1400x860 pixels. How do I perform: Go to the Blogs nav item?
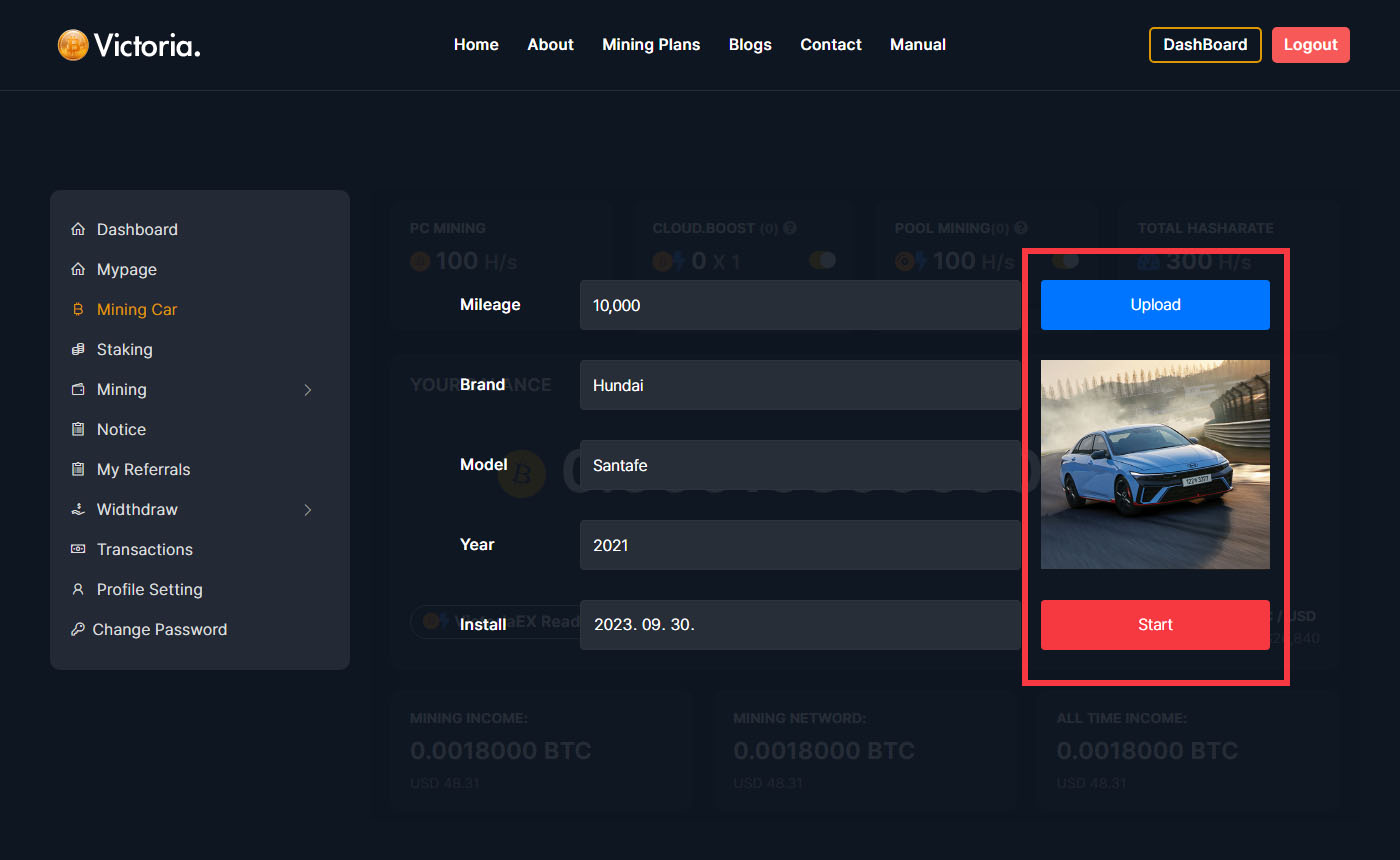[x=750, y=45]
